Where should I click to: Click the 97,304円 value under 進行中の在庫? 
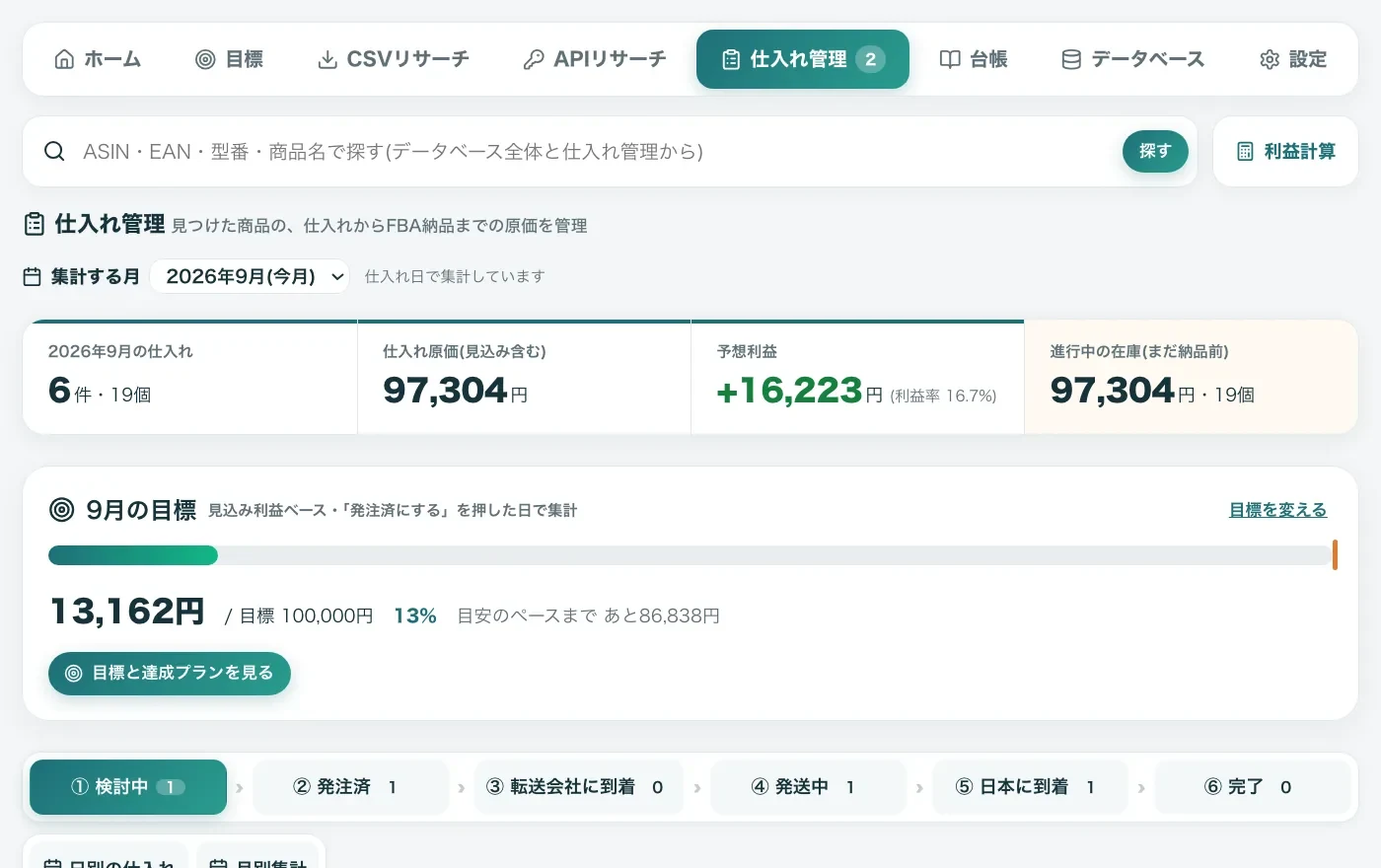[1123, 392]
